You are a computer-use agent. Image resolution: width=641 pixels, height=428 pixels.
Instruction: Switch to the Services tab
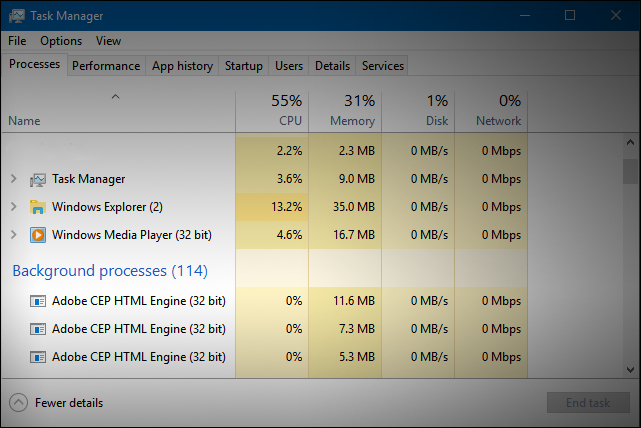[x=383, y=66]
